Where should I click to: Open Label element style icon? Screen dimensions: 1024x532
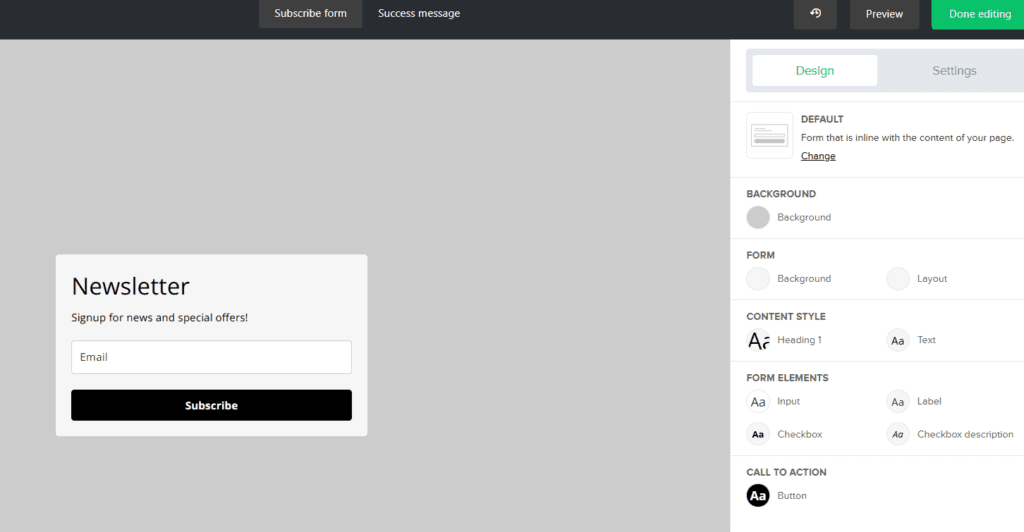click(898, 402)
